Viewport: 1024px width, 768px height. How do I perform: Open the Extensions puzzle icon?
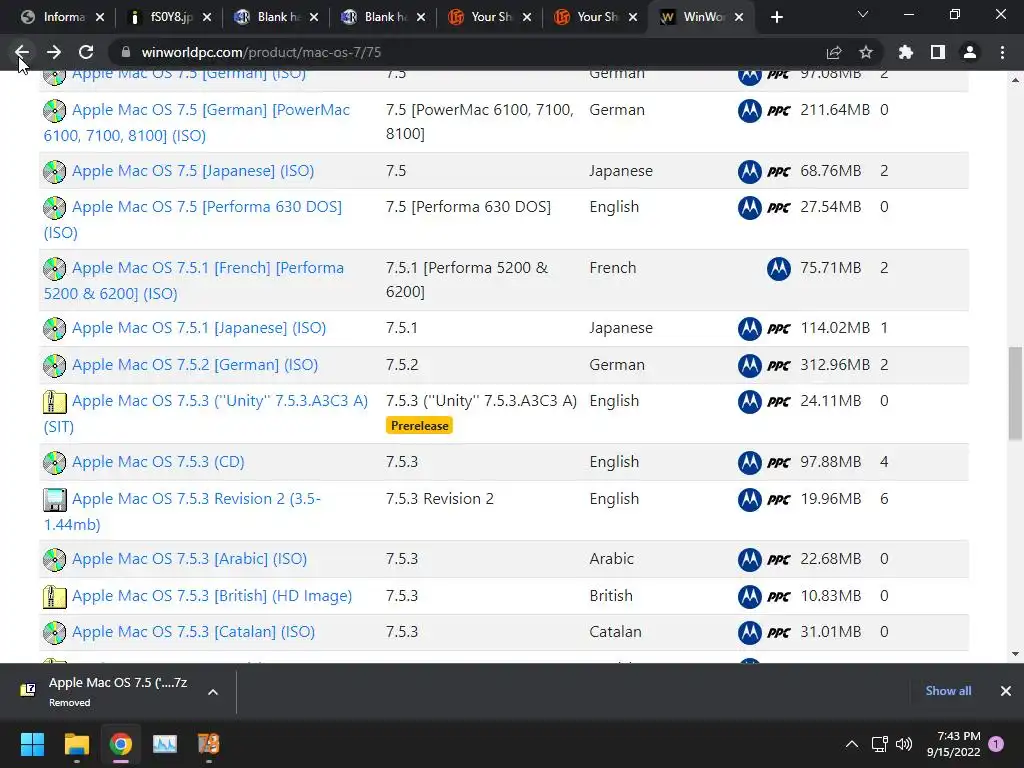(906, 52)
